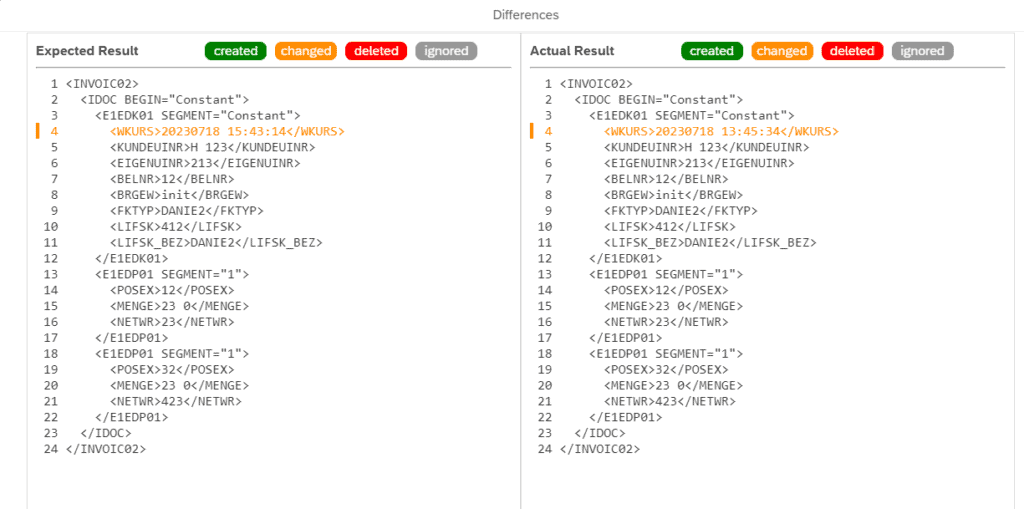The image size is (1024, 509).
Task: Select POSEX 12 line in Actual Result
Action: (665, 290)
